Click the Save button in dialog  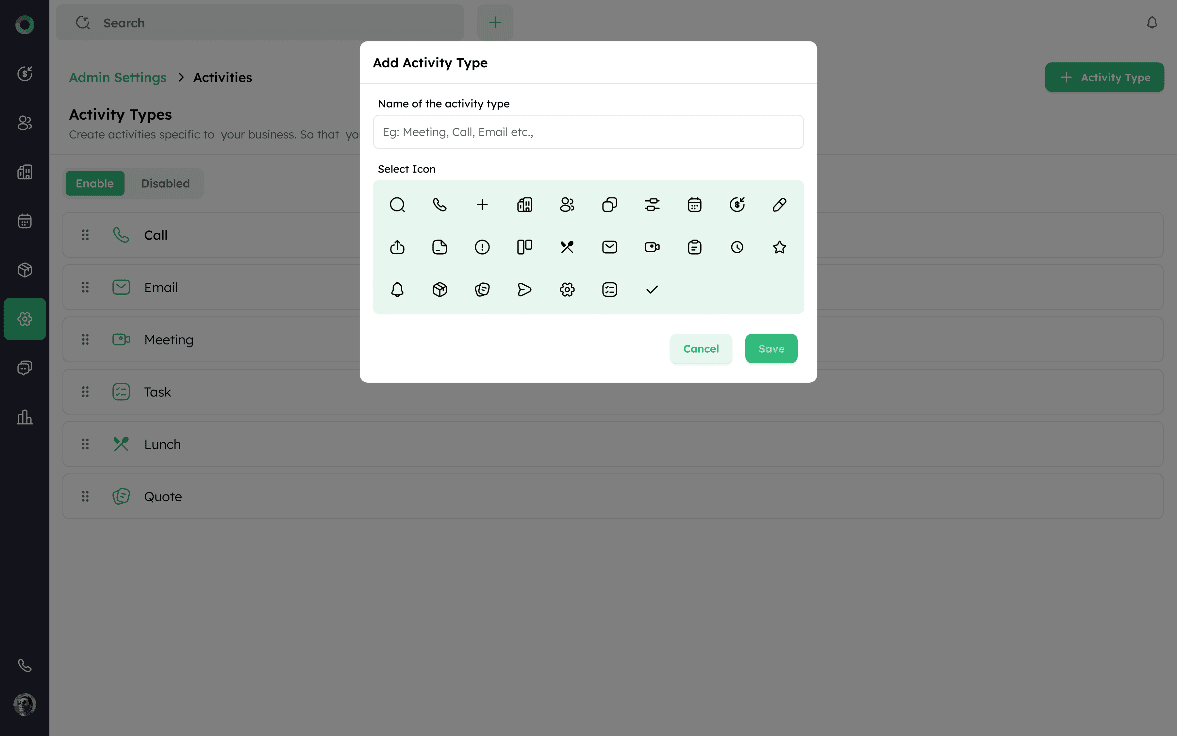pyautogui.click(x=771, y=349)
